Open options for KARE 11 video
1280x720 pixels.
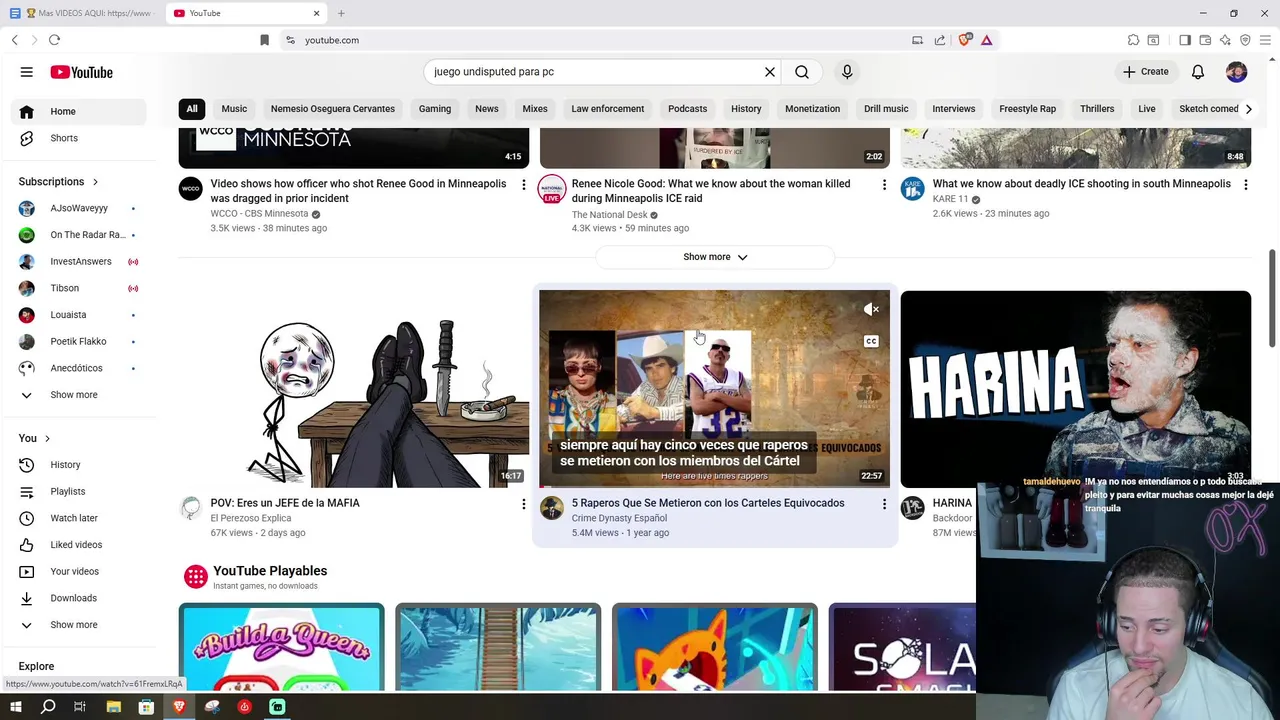pyautogui.click(x=1245, y=185)
